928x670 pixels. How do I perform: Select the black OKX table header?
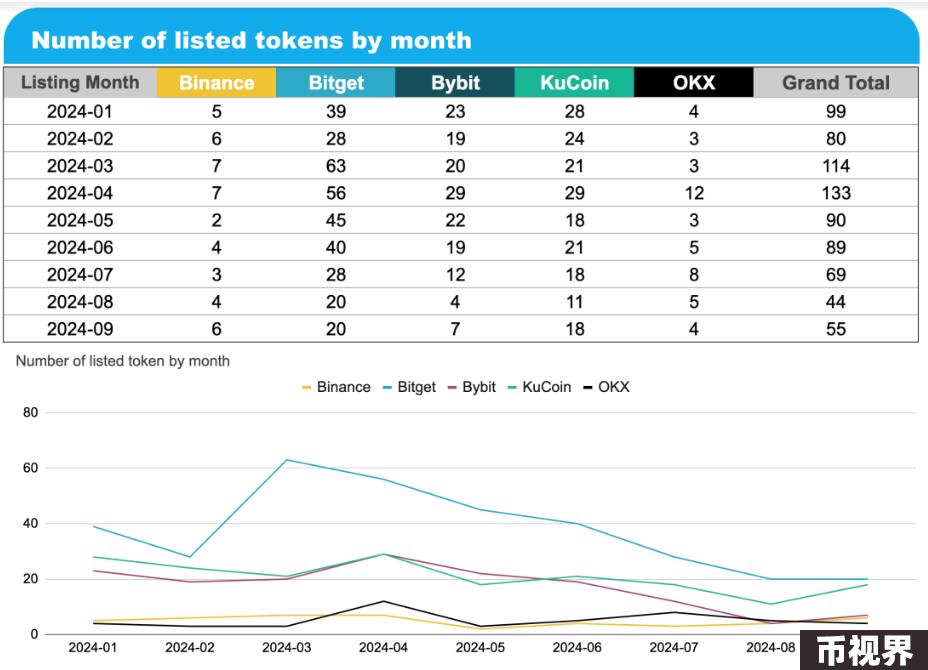coord(694,82)
